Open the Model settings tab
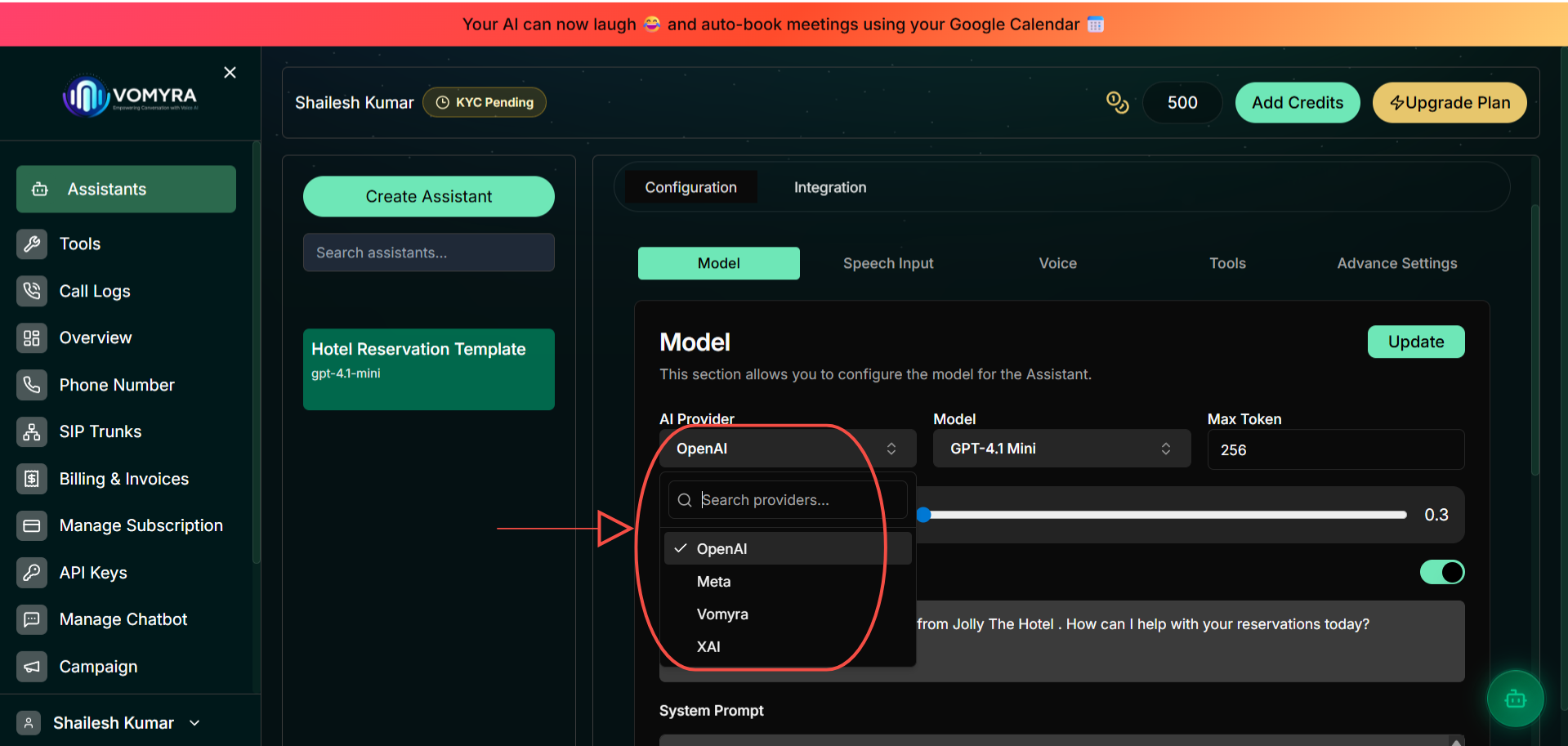The image size is (1568, 746). click(x=719, y=263)
